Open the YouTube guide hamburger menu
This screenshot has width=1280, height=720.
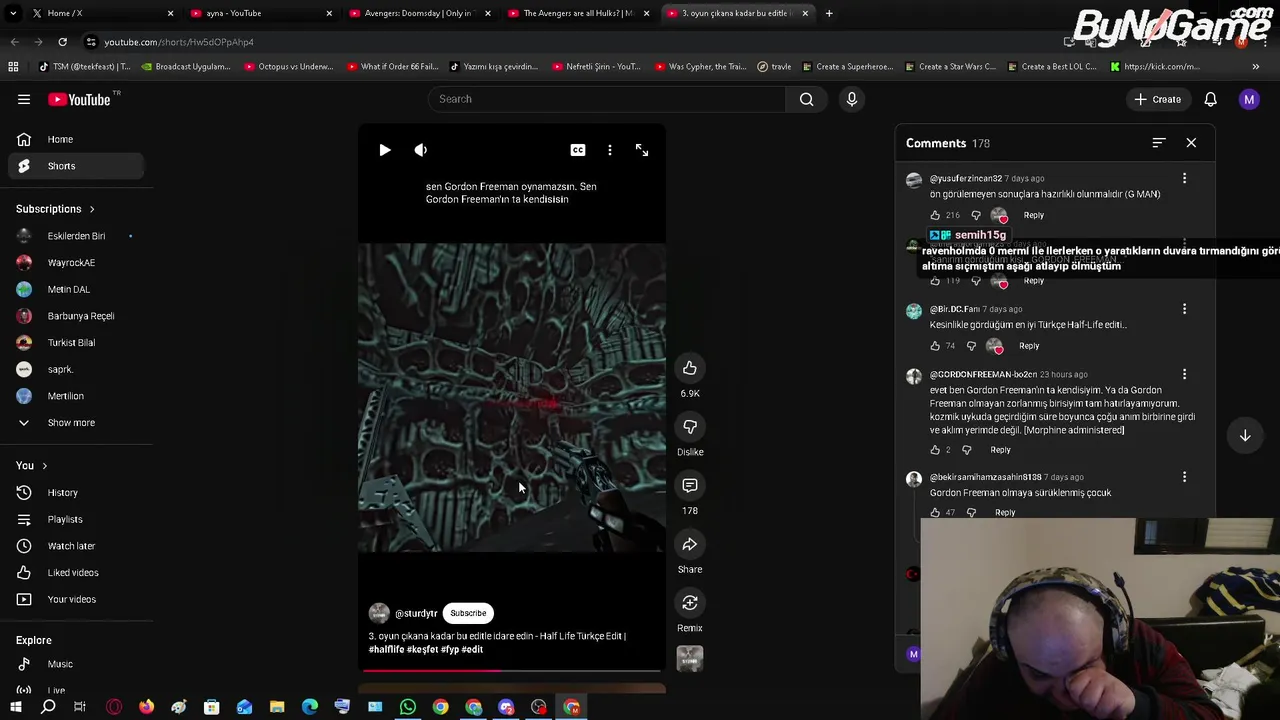24,99
